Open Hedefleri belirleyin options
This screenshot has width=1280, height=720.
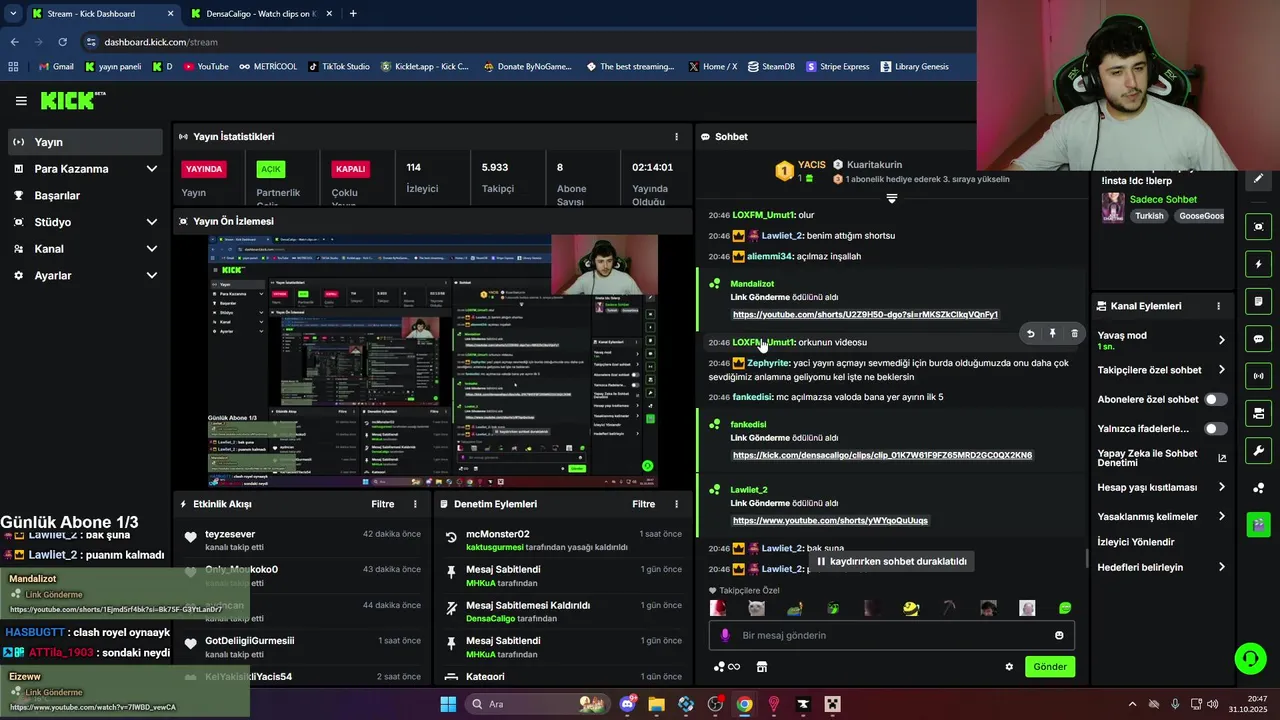[1162, 567]
